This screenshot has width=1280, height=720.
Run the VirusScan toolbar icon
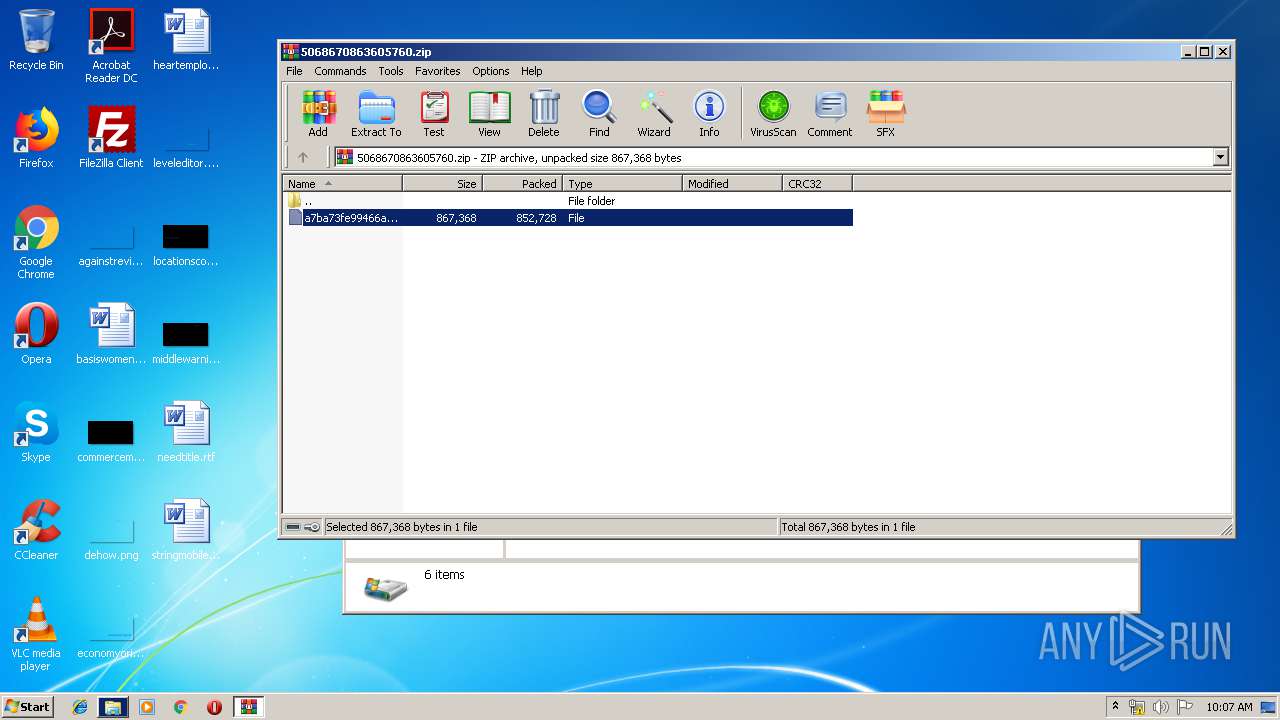(x=773, y=113)
